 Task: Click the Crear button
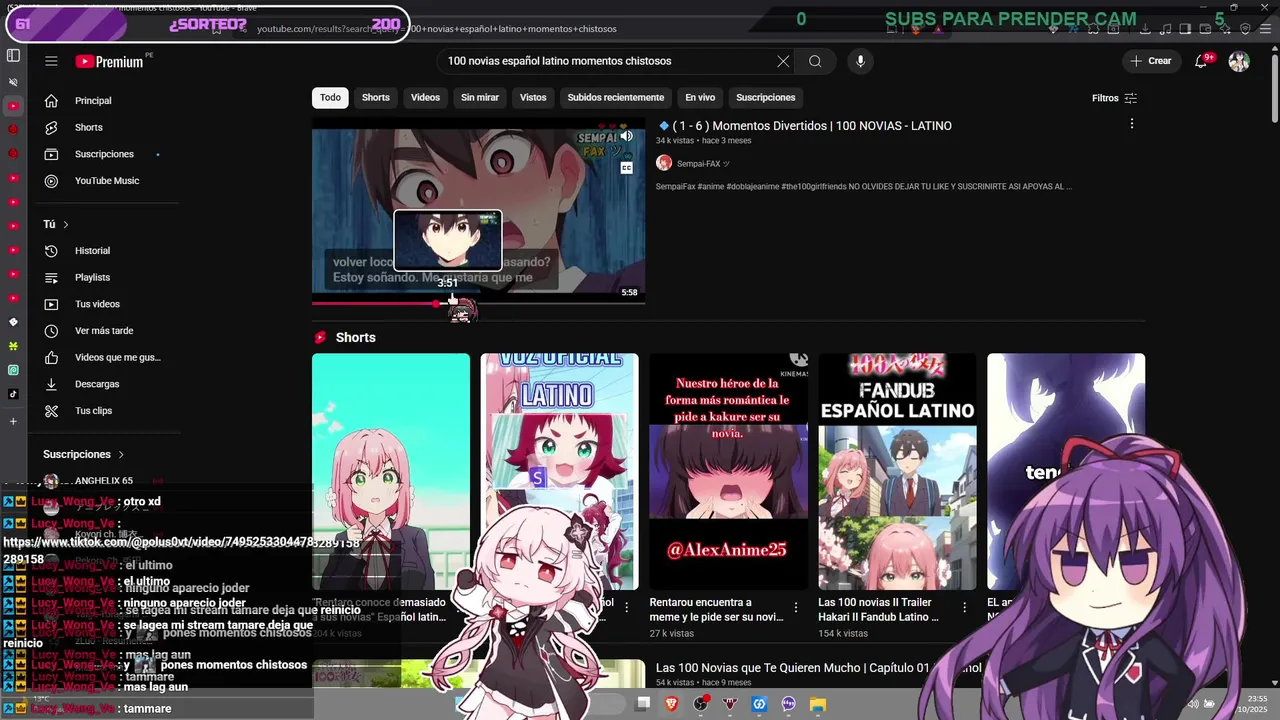pos(1150,61)
